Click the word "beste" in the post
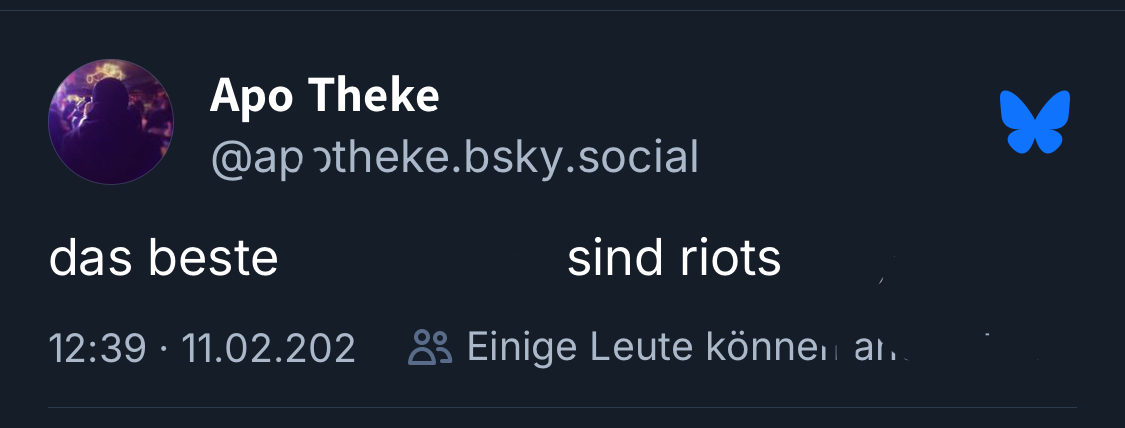 213,259
